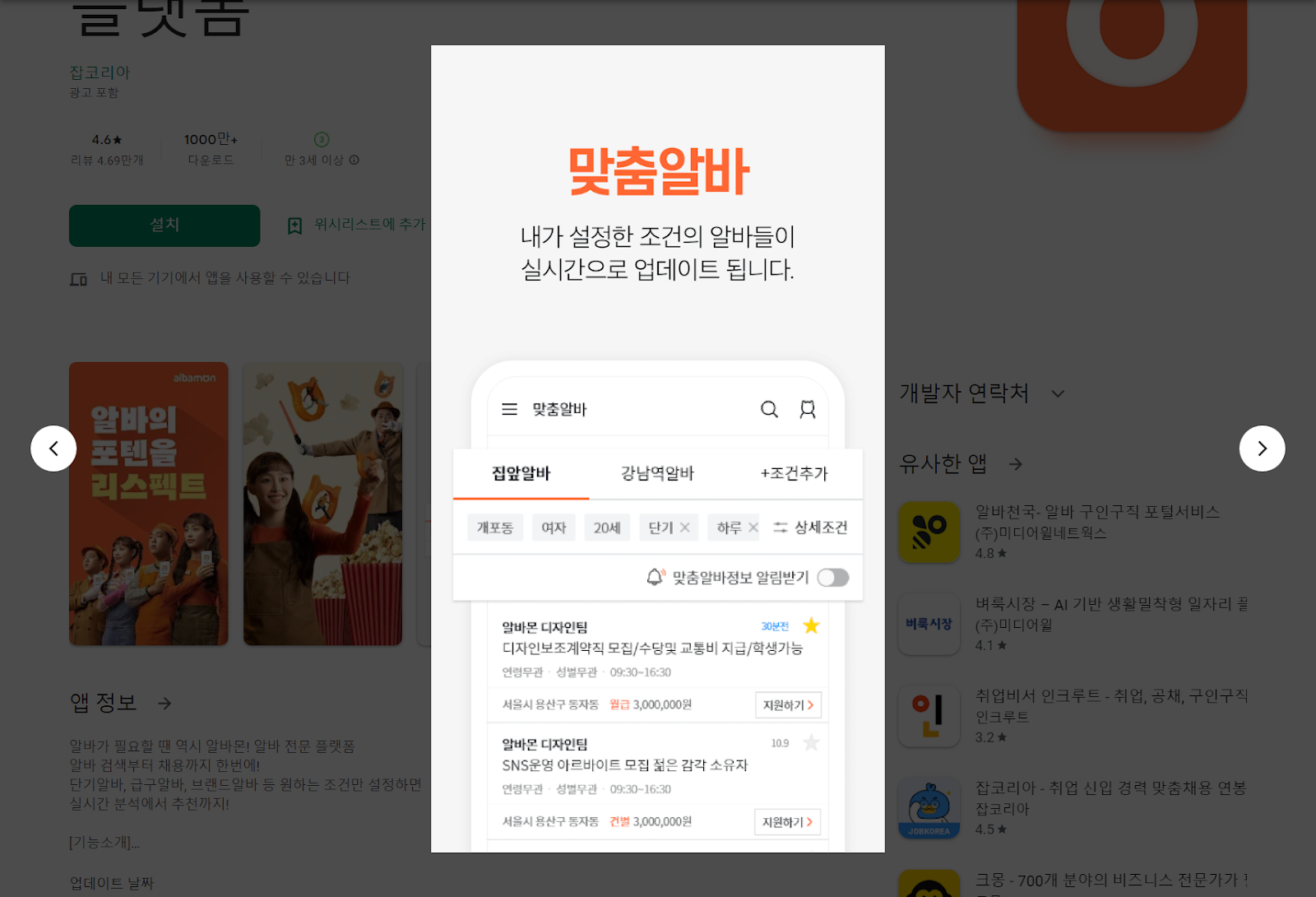
Task: Open the hamburger menu in 맞춤알바 header
Action: coord(509,409)
